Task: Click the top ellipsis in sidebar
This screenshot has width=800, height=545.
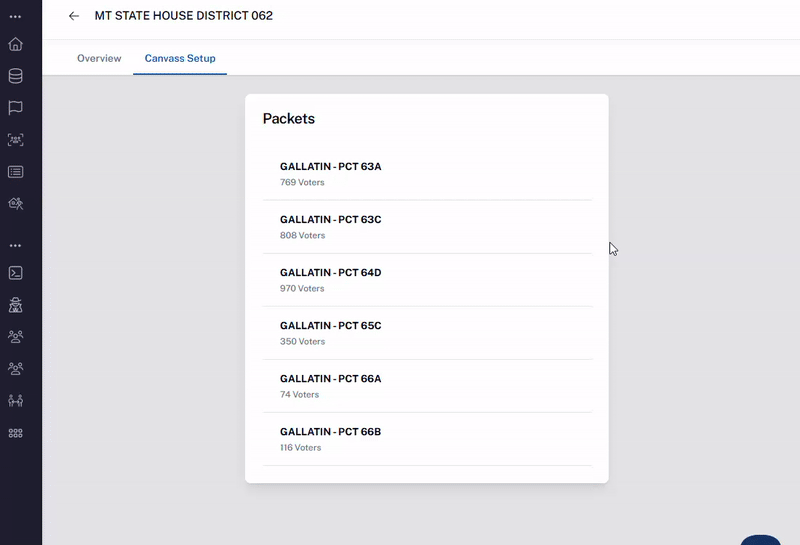Action: coord(15,17)
